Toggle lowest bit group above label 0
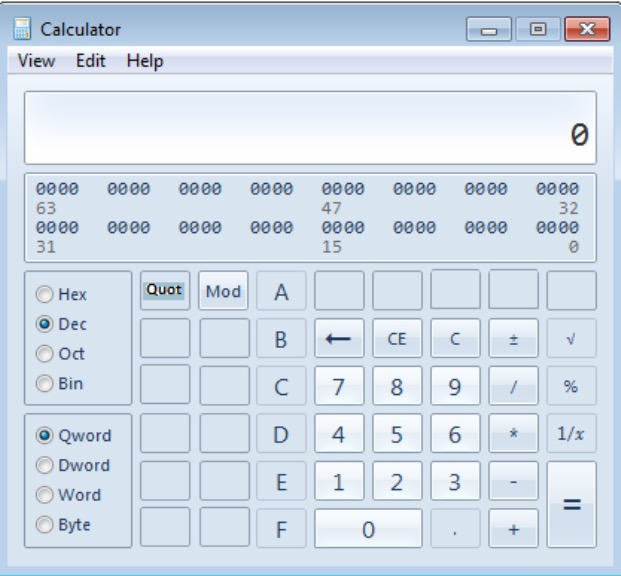Screen dimensions: 621x576 (558, 227)
